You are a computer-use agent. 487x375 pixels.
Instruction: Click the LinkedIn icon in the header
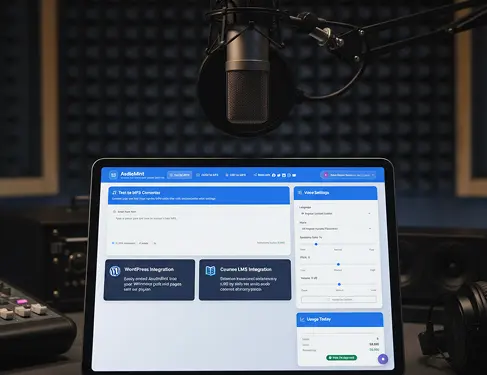(x=284, y=175)
